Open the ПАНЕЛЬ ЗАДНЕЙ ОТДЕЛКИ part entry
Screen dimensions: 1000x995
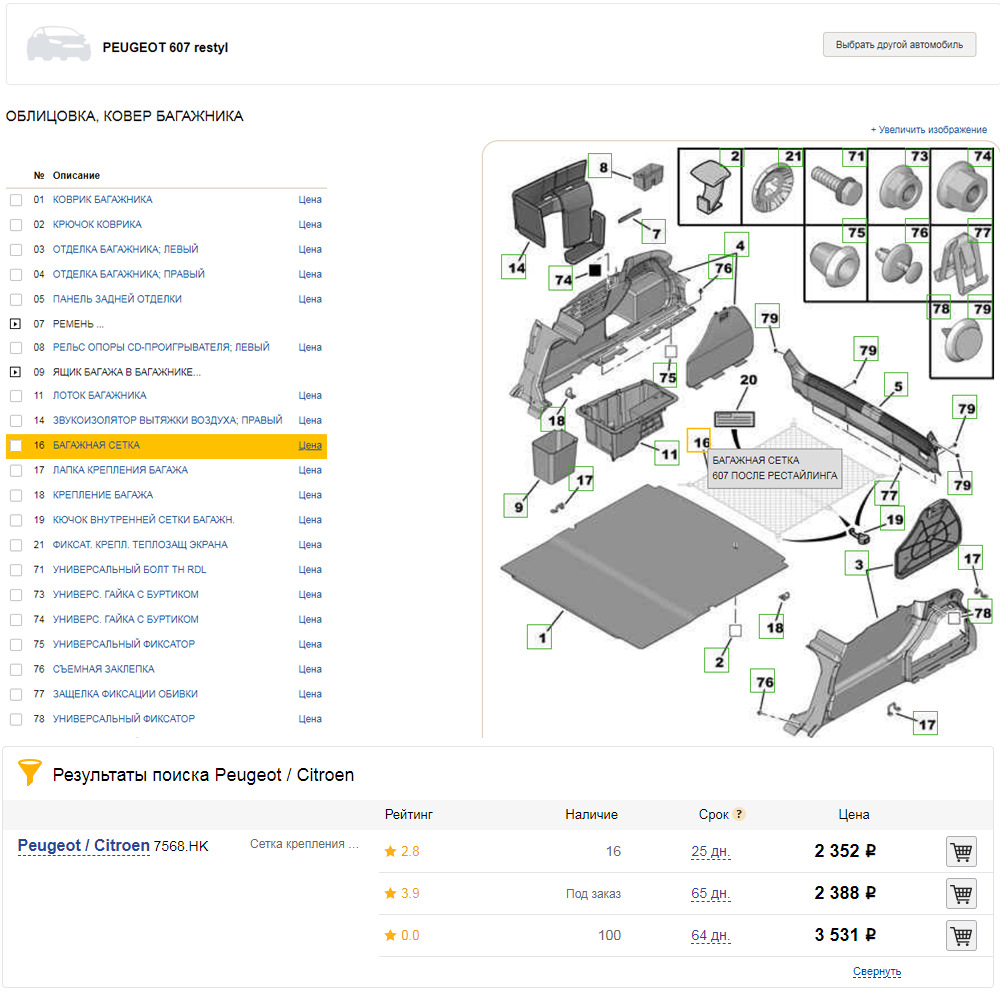(117, 299)
